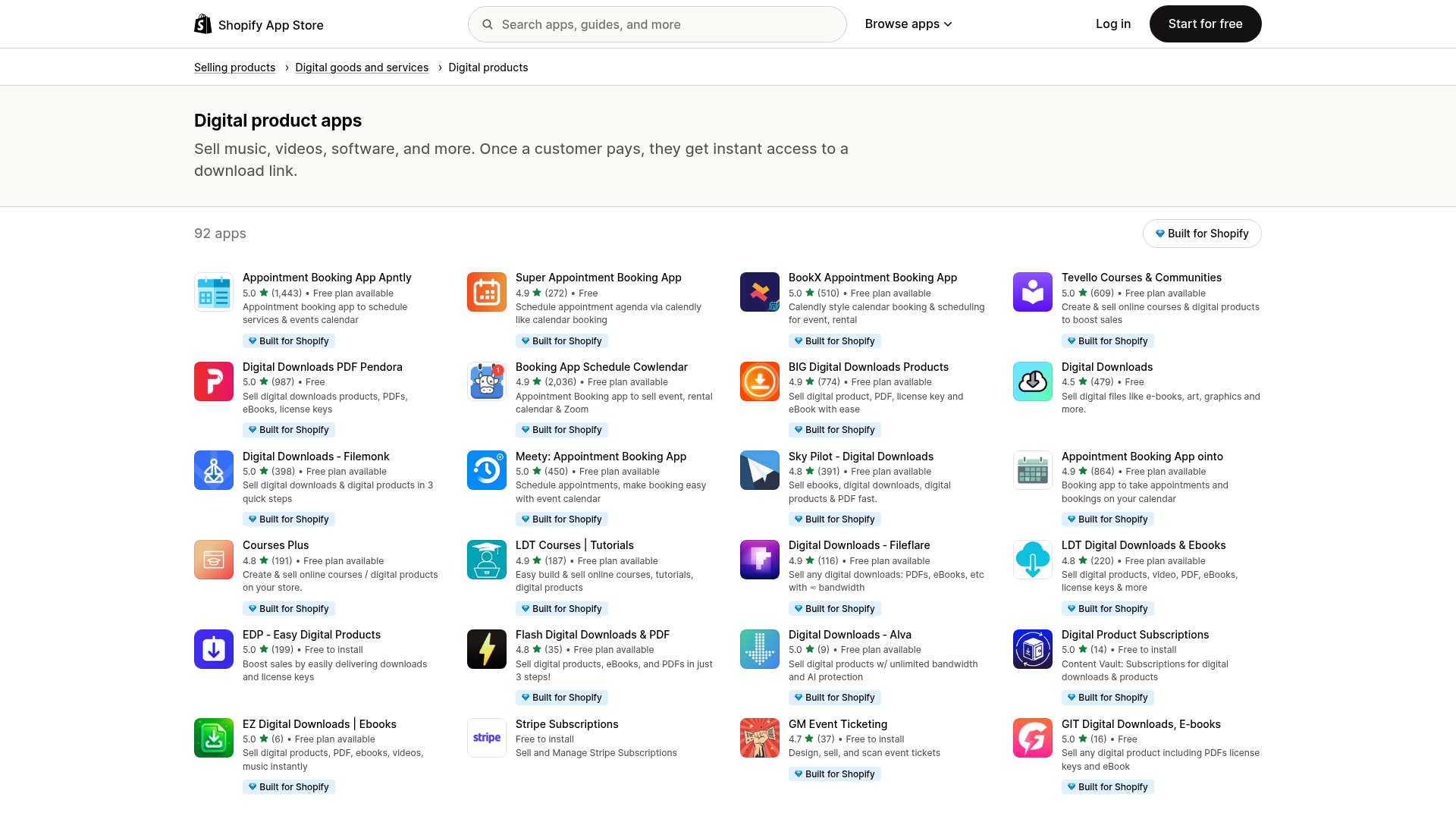Open BookX Appointment Booking App icon

click(x=760, y=292)
